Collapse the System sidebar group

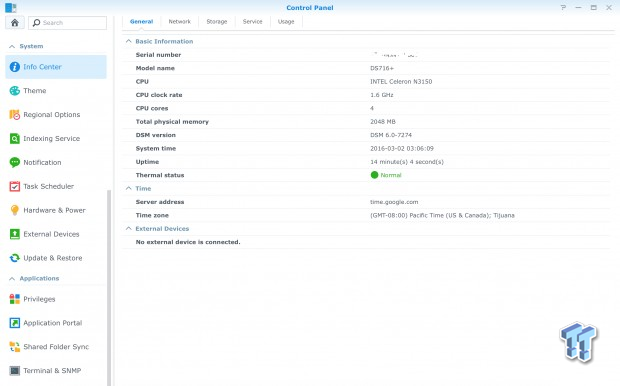tap(12, 46)
